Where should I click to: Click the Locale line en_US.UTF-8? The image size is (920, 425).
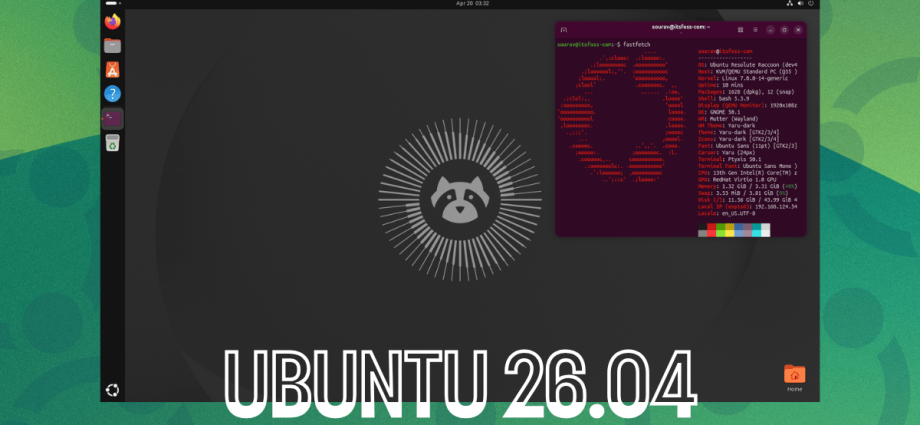pos(726,213)
